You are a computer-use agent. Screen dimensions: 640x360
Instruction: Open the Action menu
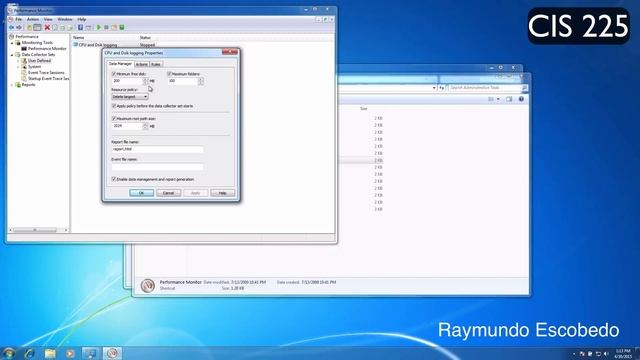click(x=33, y=19)
